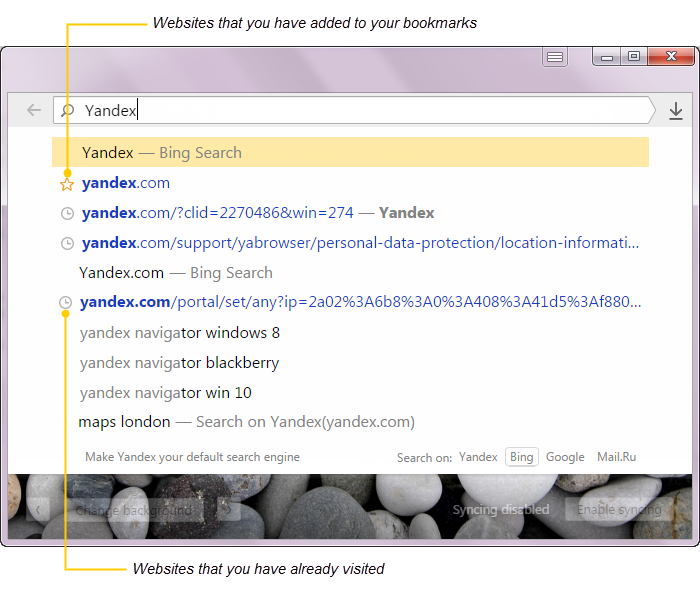Click the bookmark star next to yandex.com
700x600 pixels.
67,184
